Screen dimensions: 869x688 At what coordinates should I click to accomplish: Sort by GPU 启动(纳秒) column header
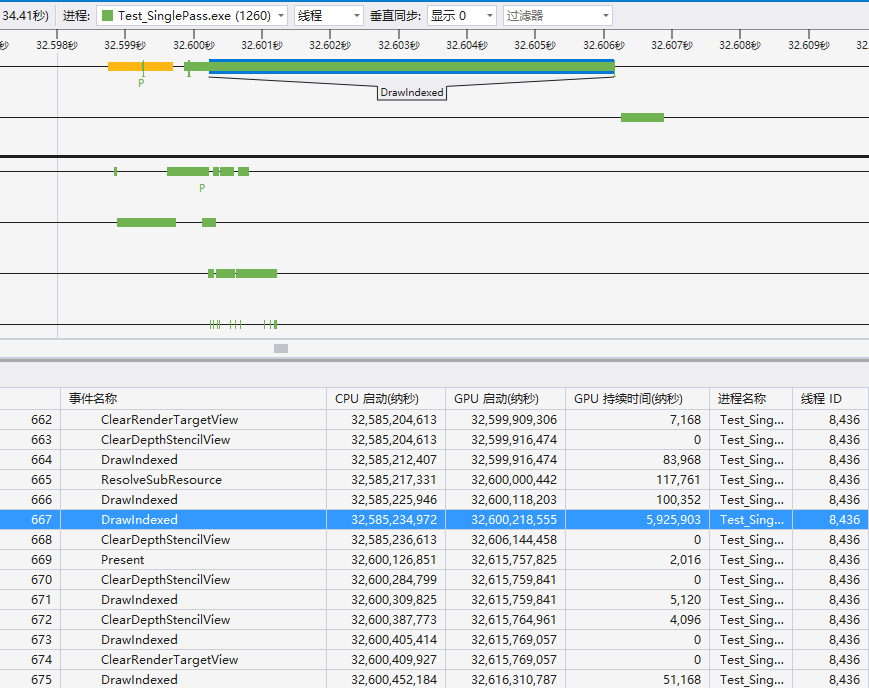pyautogui.click(x=505, y=399)
